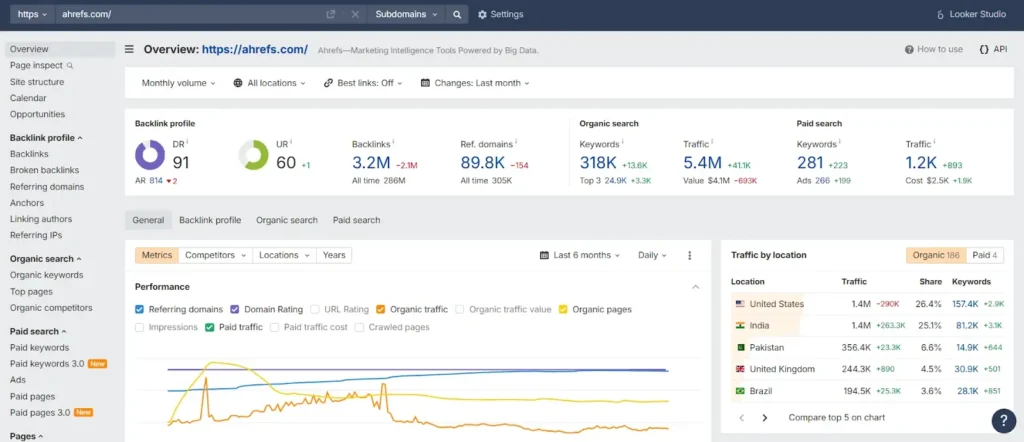Click the DR donut chart icon

[x=150, y=155]
